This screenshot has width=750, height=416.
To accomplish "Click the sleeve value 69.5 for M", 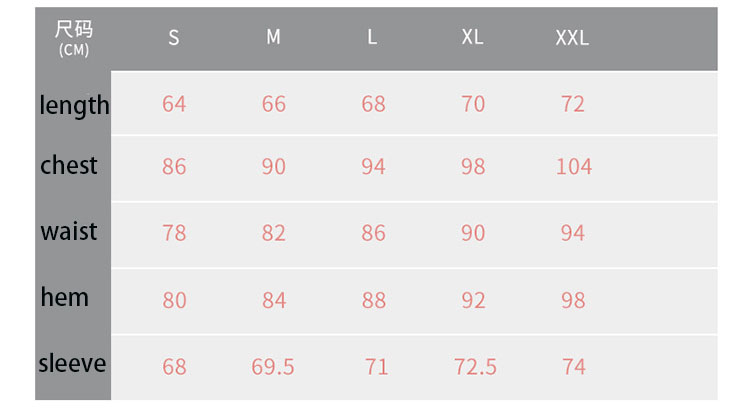I will 273,367.
